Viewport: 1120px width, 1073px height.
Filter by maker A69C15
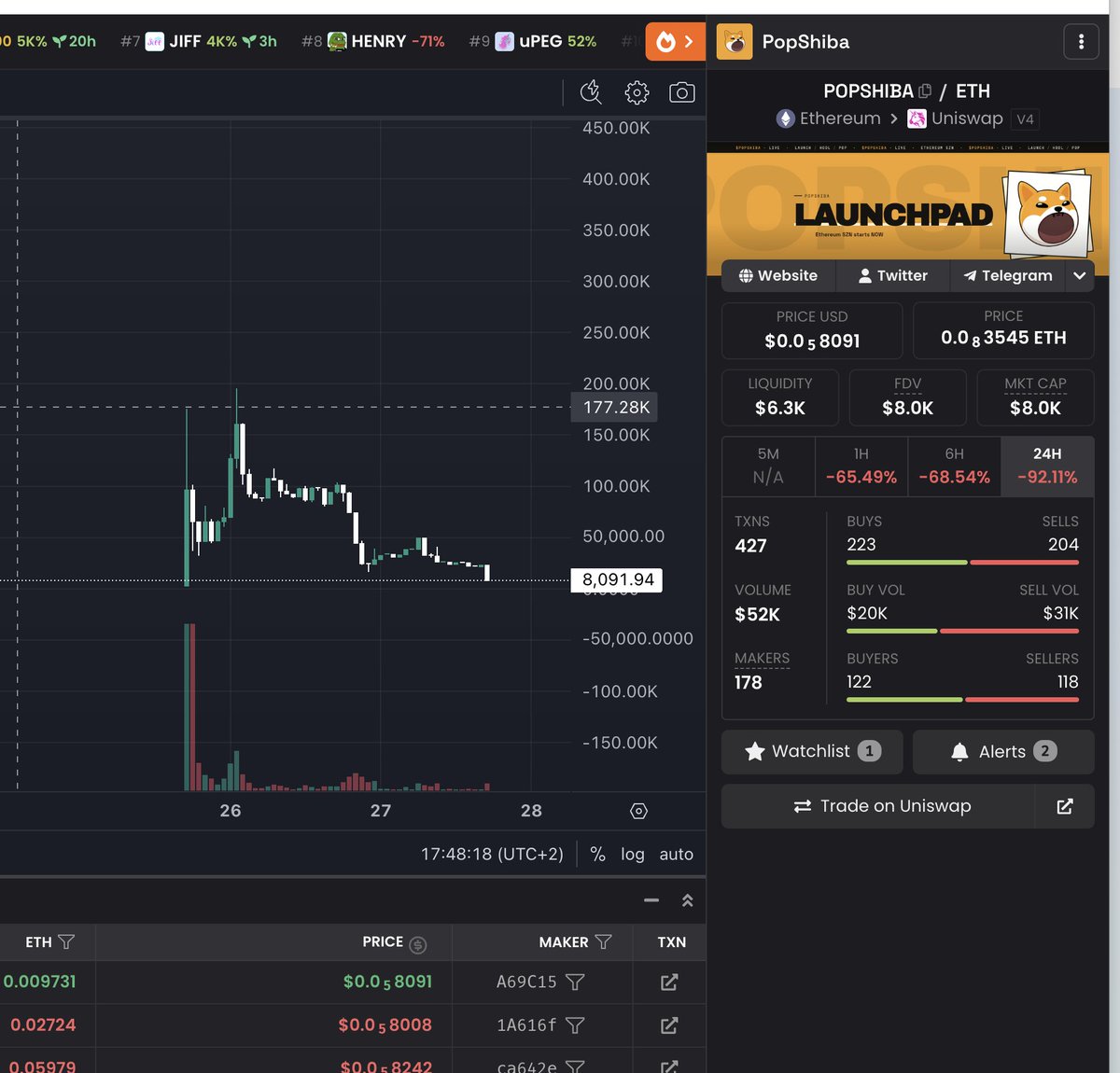(575, 982)
